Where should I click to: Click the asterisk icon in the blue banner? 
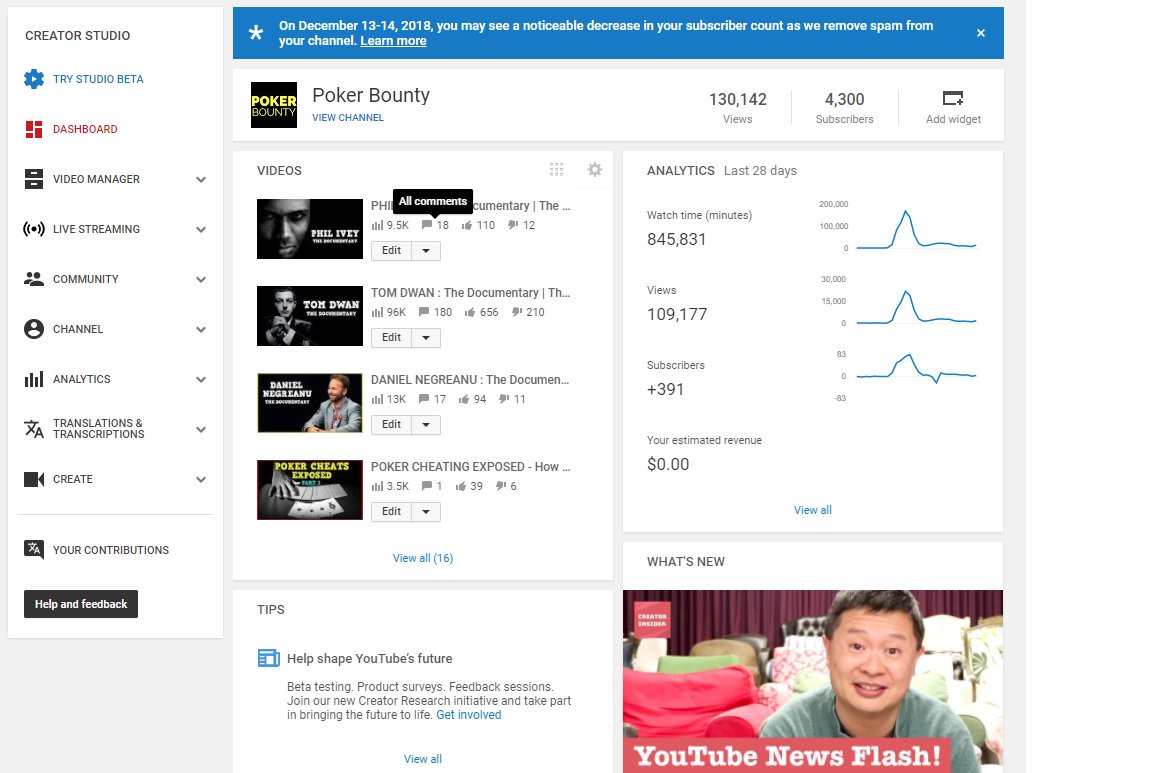(x=256, y=33)
